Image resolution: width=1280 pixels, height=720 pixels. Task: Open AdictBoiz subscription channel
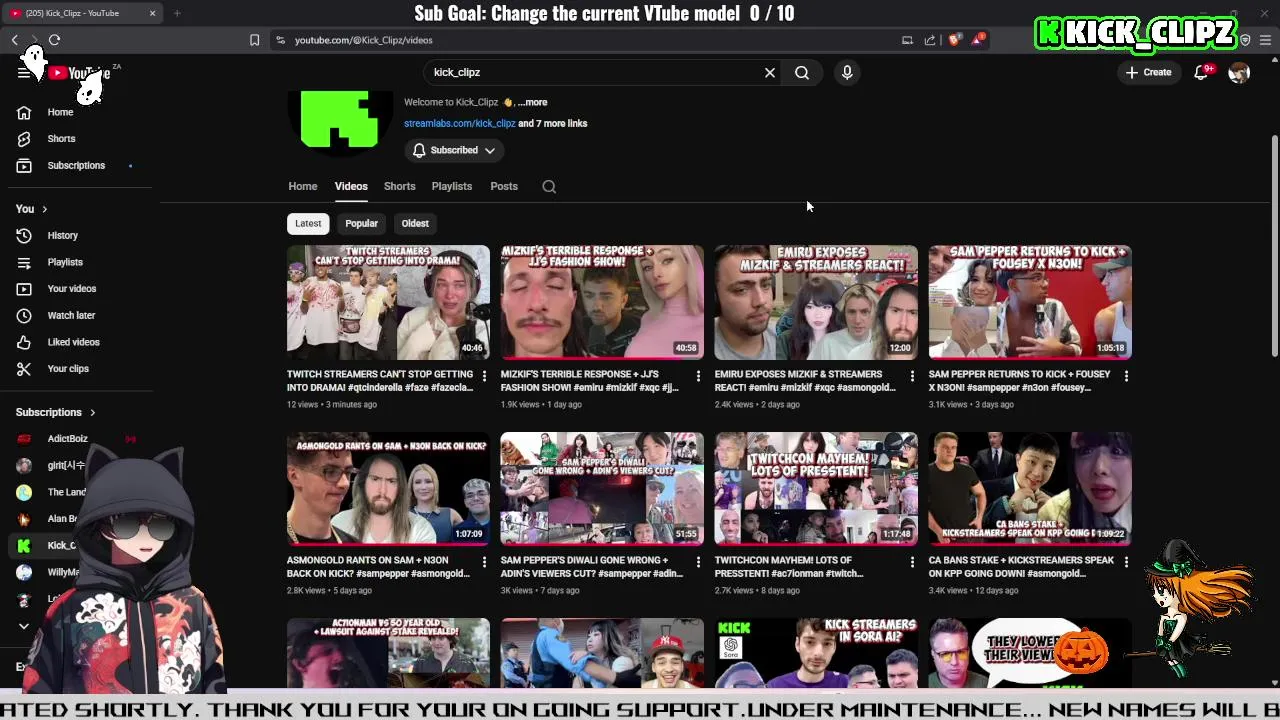[67, 439]
